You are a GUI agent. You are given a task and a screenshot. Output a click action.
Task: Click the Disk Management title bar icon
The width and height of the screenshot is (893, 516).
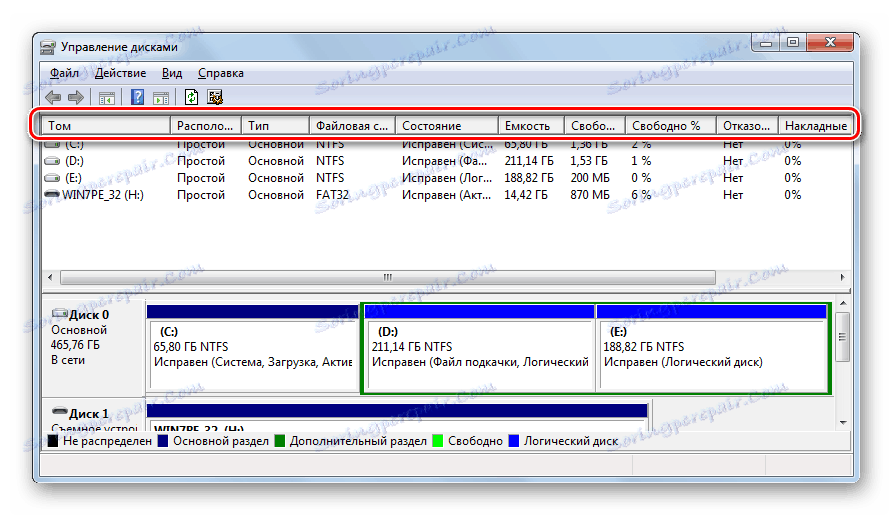48,47
